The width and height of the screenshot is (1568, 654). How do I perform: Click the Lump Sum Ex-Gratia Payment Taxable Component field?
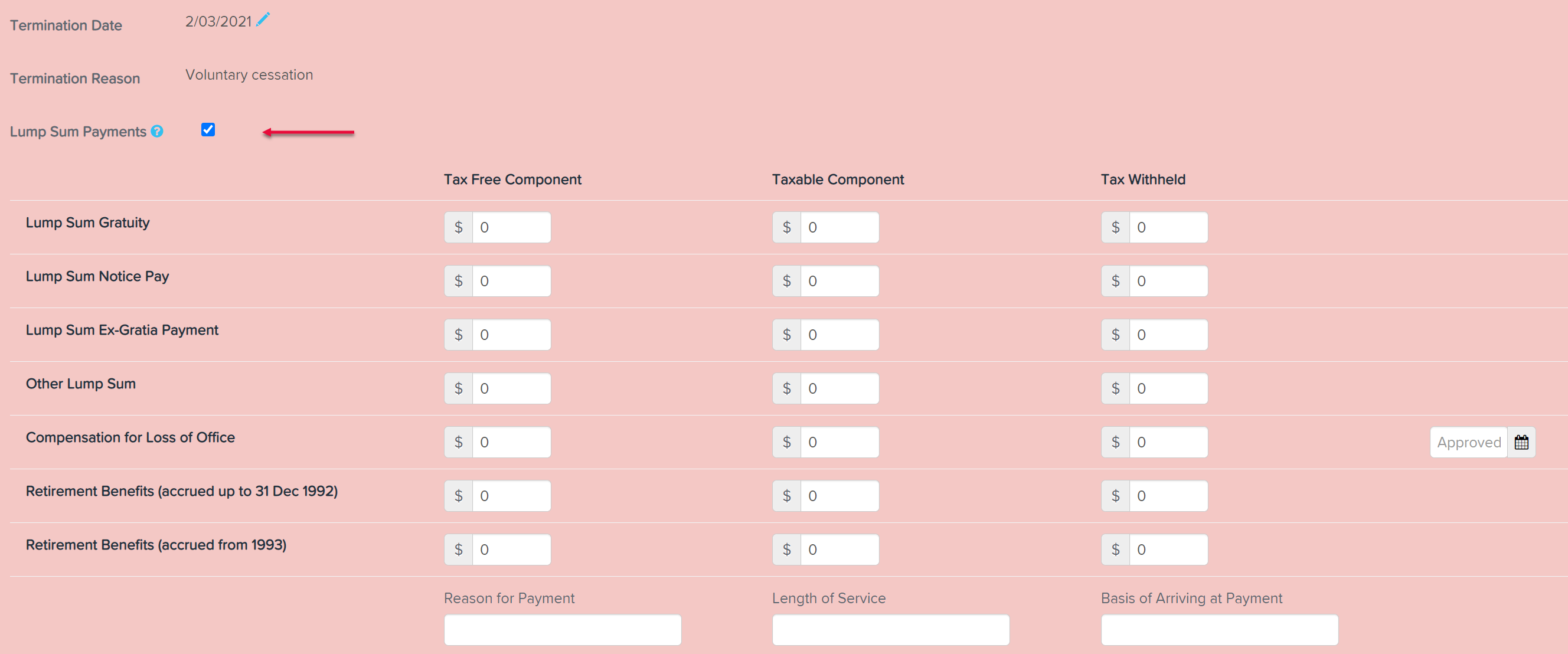click(839, 335)
